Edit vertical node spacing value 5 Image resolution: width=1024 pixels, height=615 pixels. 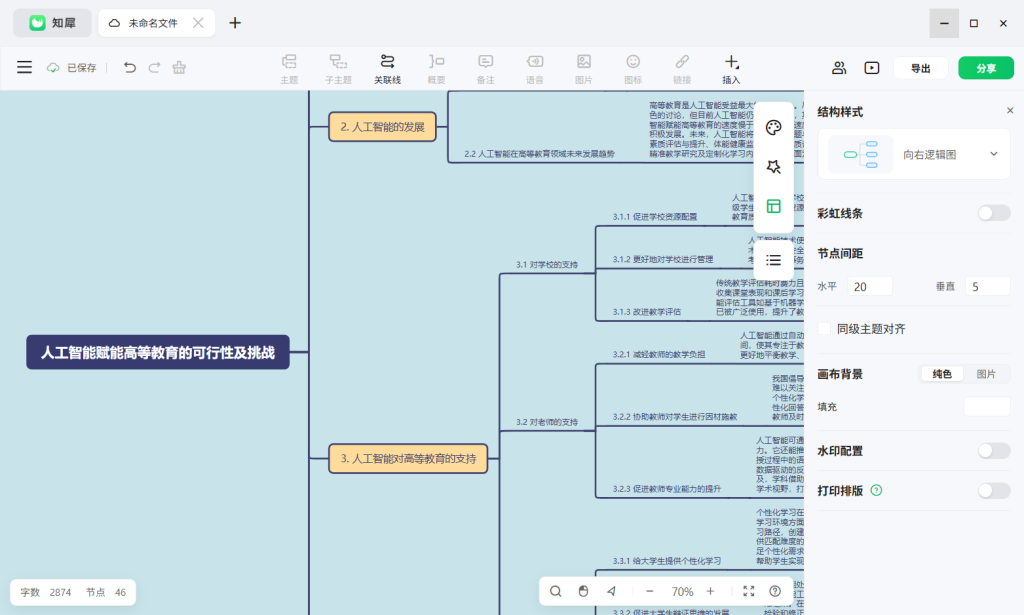pyautogui.click(x=987, y=287)
